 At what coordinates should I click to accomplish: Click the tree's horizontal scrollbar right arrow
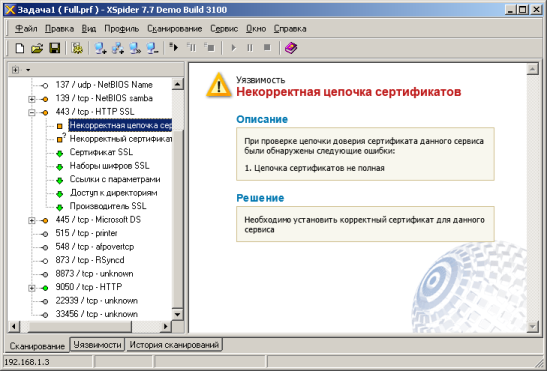pos(166,326)
